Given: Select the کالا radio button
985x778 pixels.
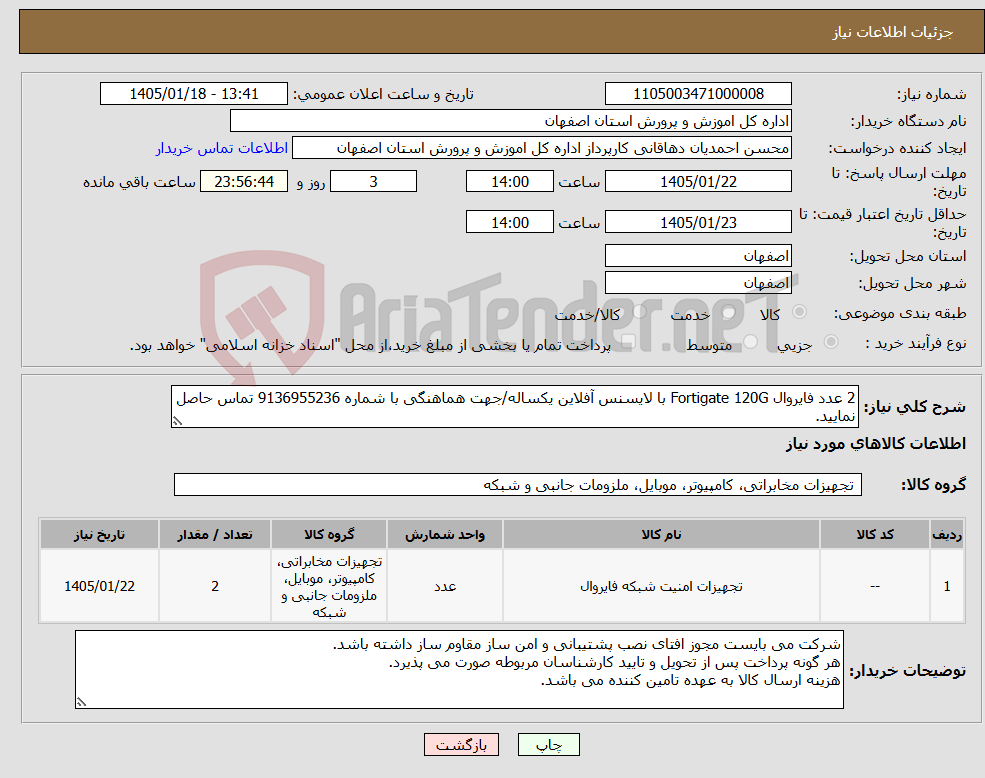Looking at the screenshot, I should click(800, 312).
